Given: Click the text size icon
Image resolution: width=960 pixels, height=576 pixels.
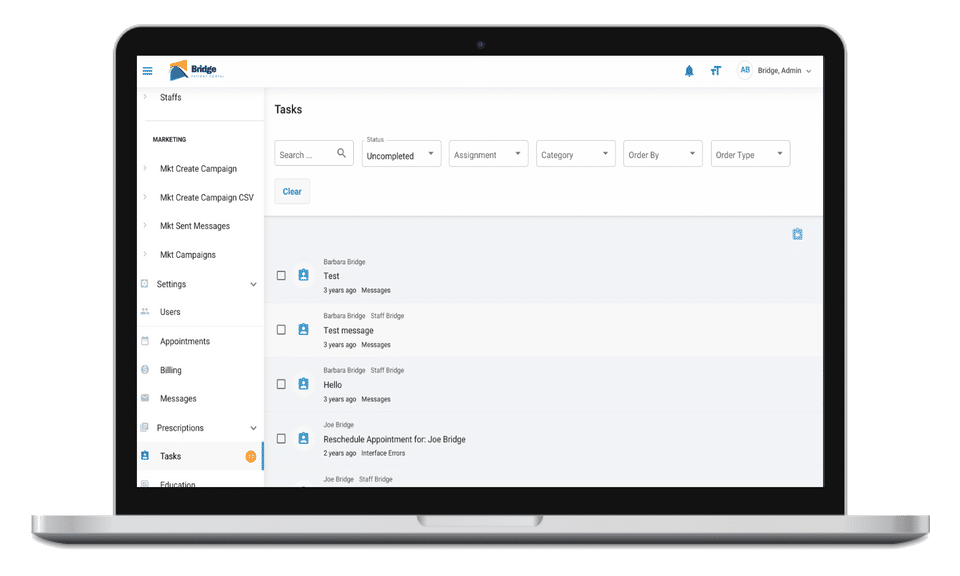Looking at the screenshot, I should pyautogui.click(x=716, y=71).
